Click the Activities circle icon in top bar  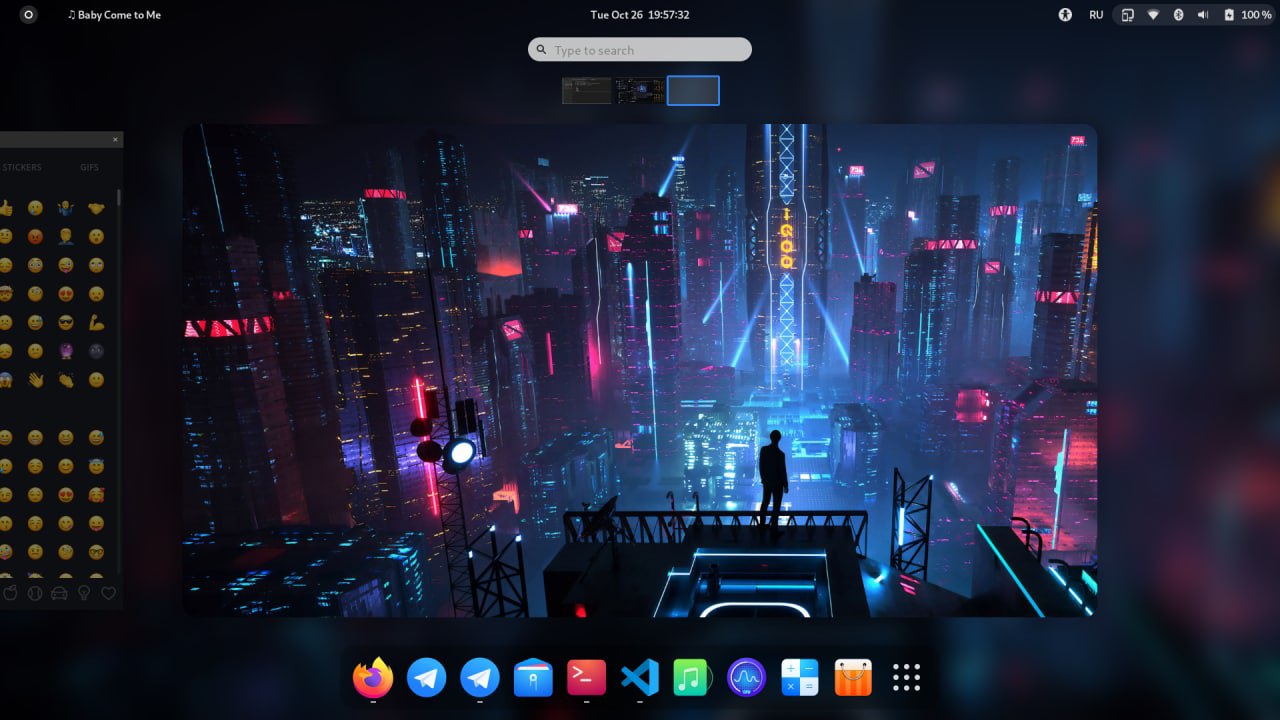[x=28, y=15]
